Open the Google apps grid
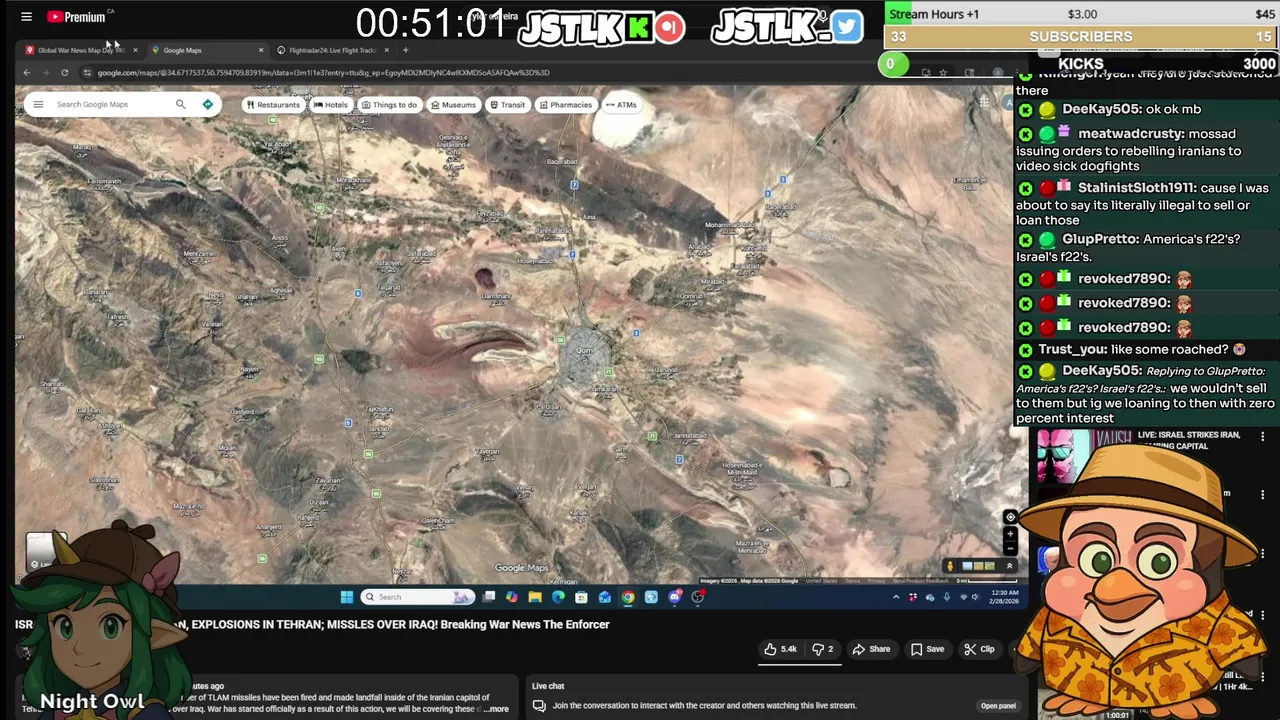The image size is (1280, 720). tap(984, 103)
